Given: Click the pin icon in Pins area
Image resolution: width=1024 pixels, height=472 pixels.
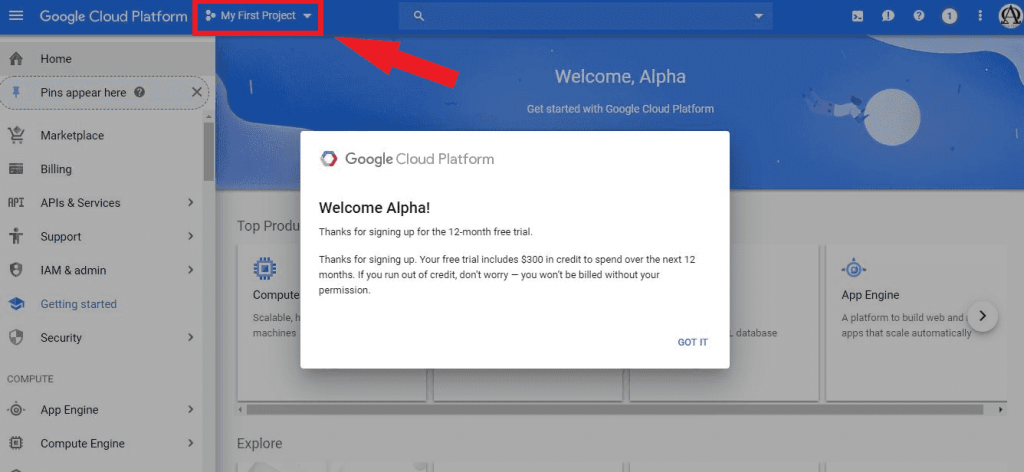Looking at the screenshot, I should tap(16, 93).
